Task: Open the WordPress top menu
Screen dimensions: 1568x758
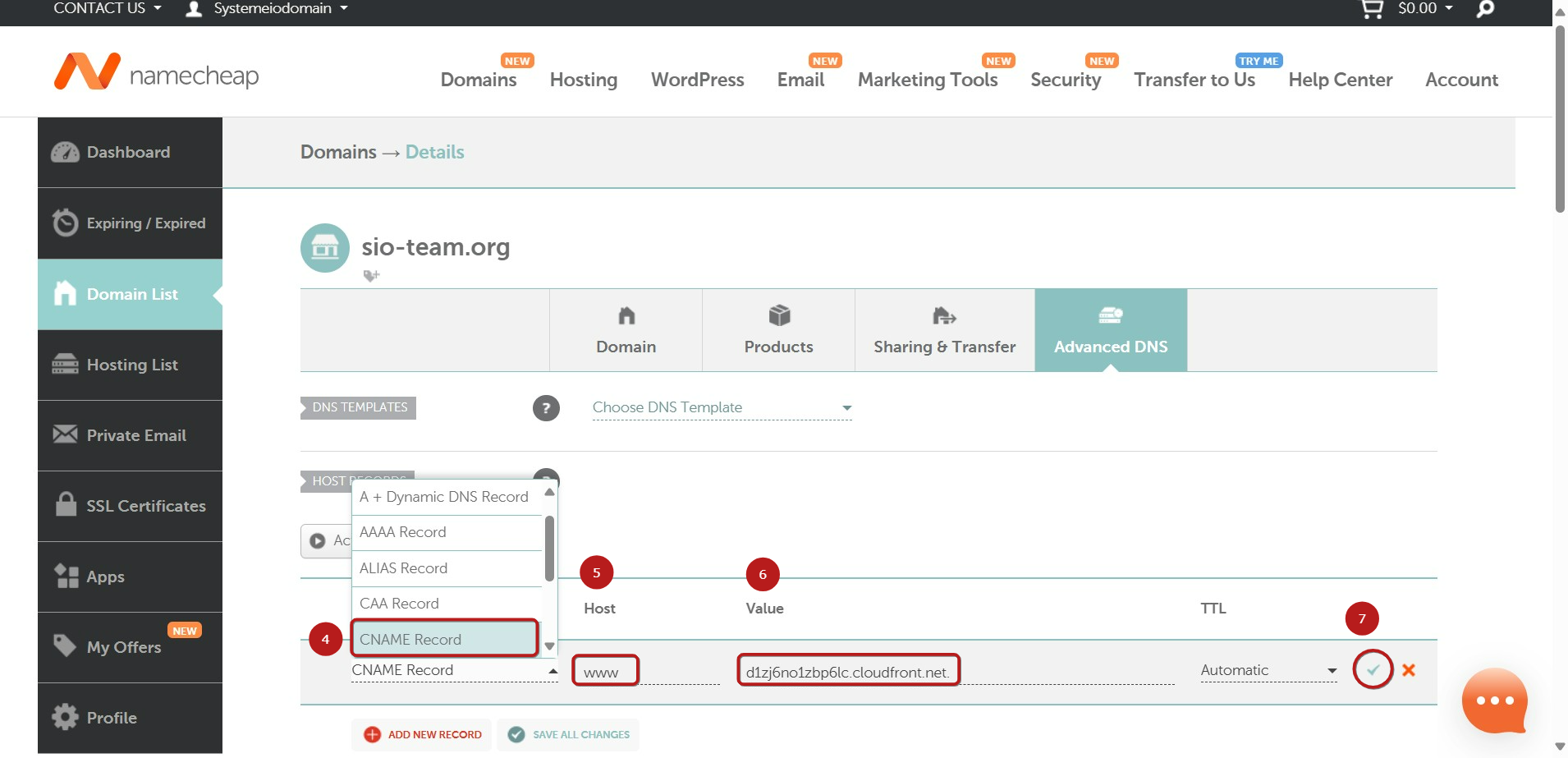Action: coord(698,80)
